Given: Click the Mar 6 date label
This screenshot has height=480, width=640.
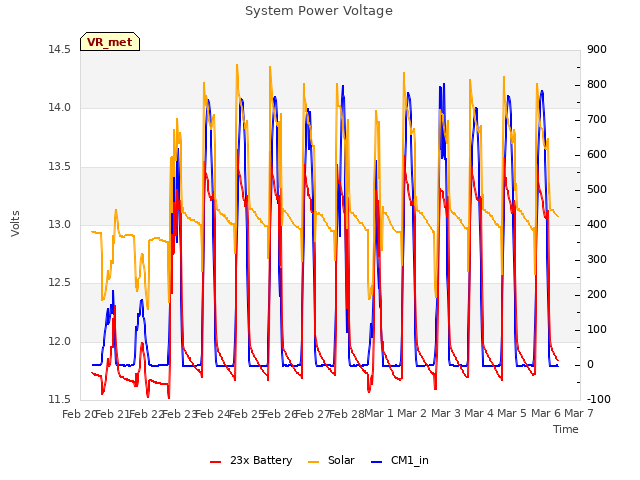Looking at the screenshot, I should pyautogui.click(x=545, y=413).
